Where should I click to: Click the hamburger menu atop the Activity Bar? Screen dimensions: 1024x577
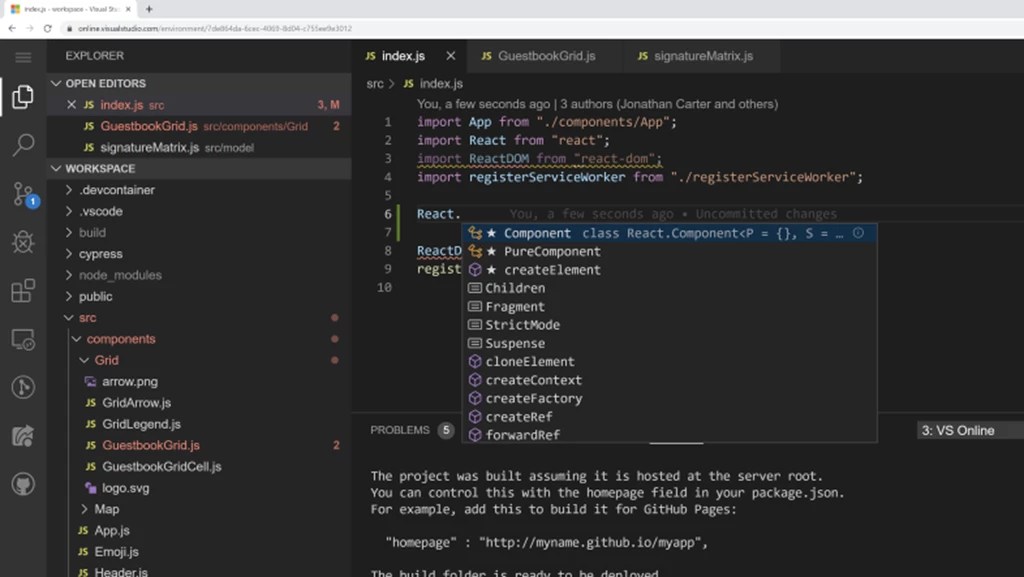tap(22, 57)
